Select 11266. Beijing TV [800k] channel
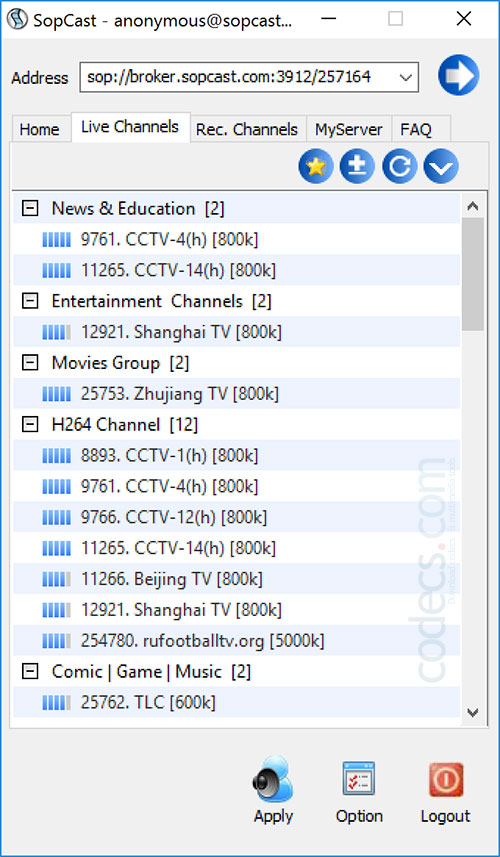This screenshot has width=500, height=857. point(172,579)
